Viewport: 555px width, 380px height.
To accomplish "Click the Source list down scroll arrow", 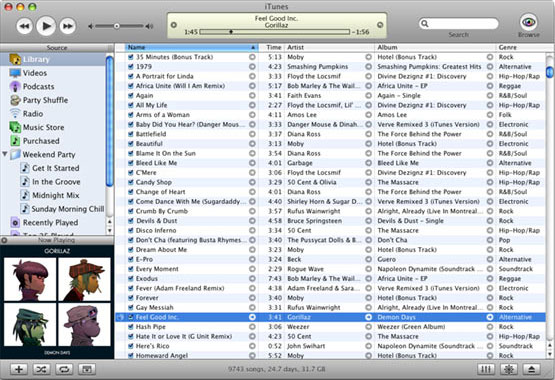I will (109, 230).
